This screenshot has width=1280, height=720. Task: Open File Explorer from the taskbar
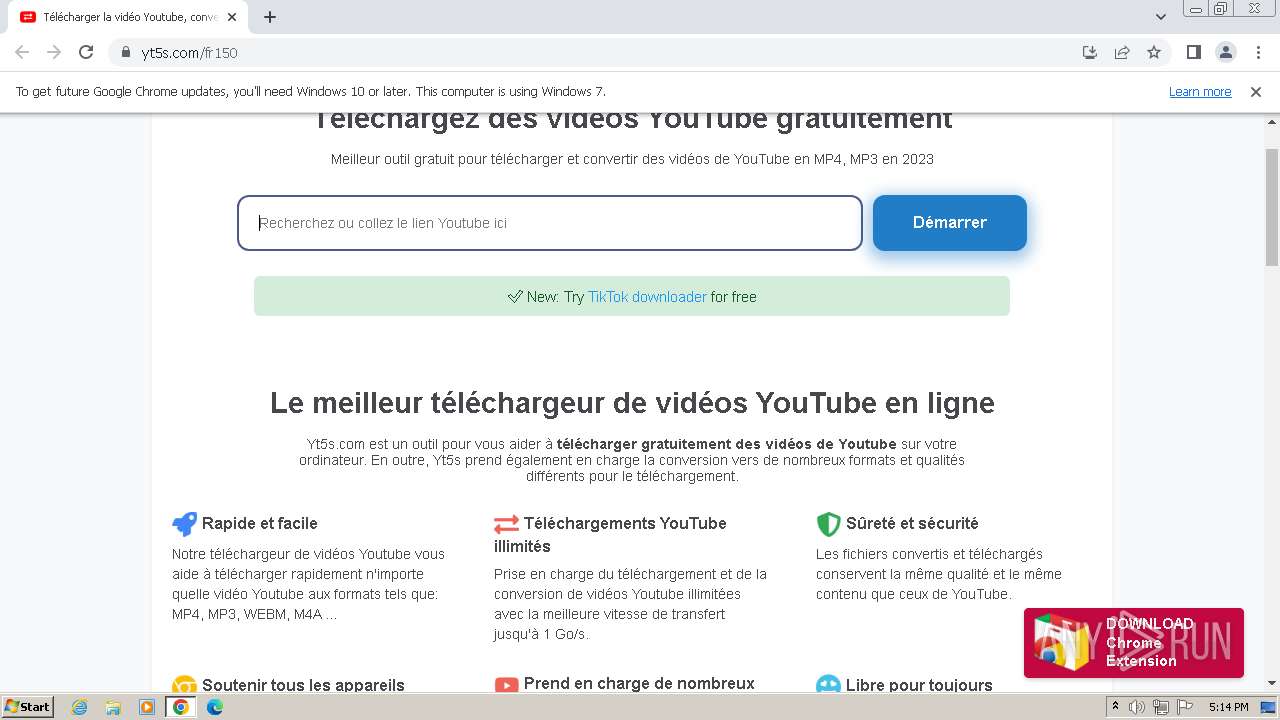coord(113,707)
